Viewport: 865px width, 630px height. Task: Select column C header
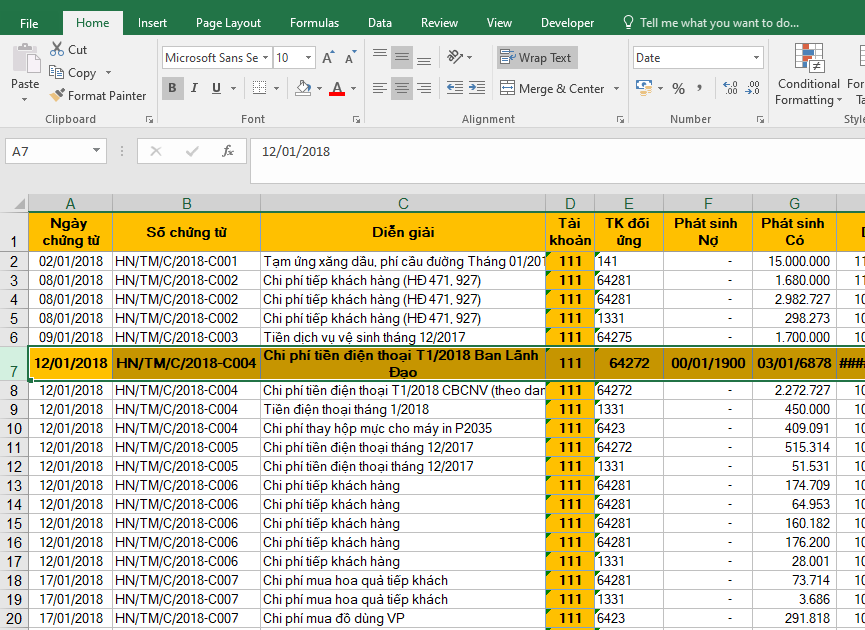403,204
